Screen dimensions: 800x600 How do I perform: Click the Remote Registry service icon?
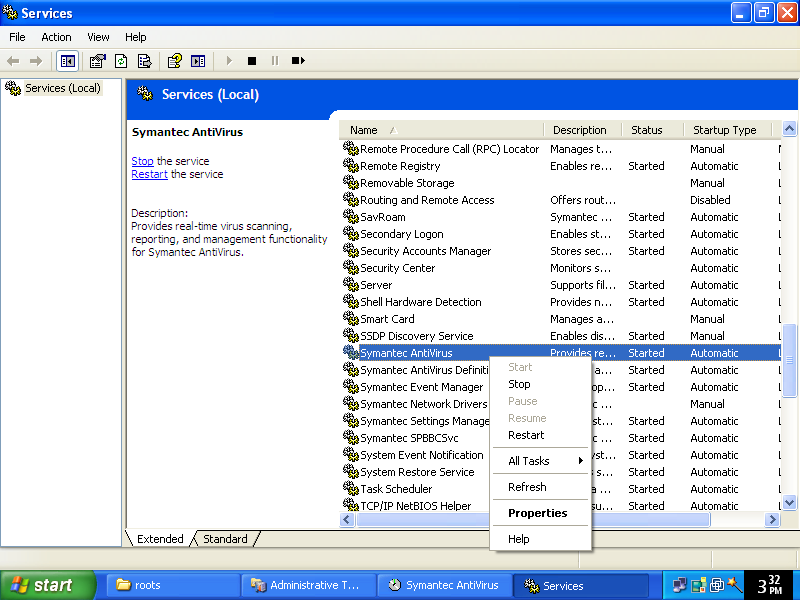coord(351,166)
